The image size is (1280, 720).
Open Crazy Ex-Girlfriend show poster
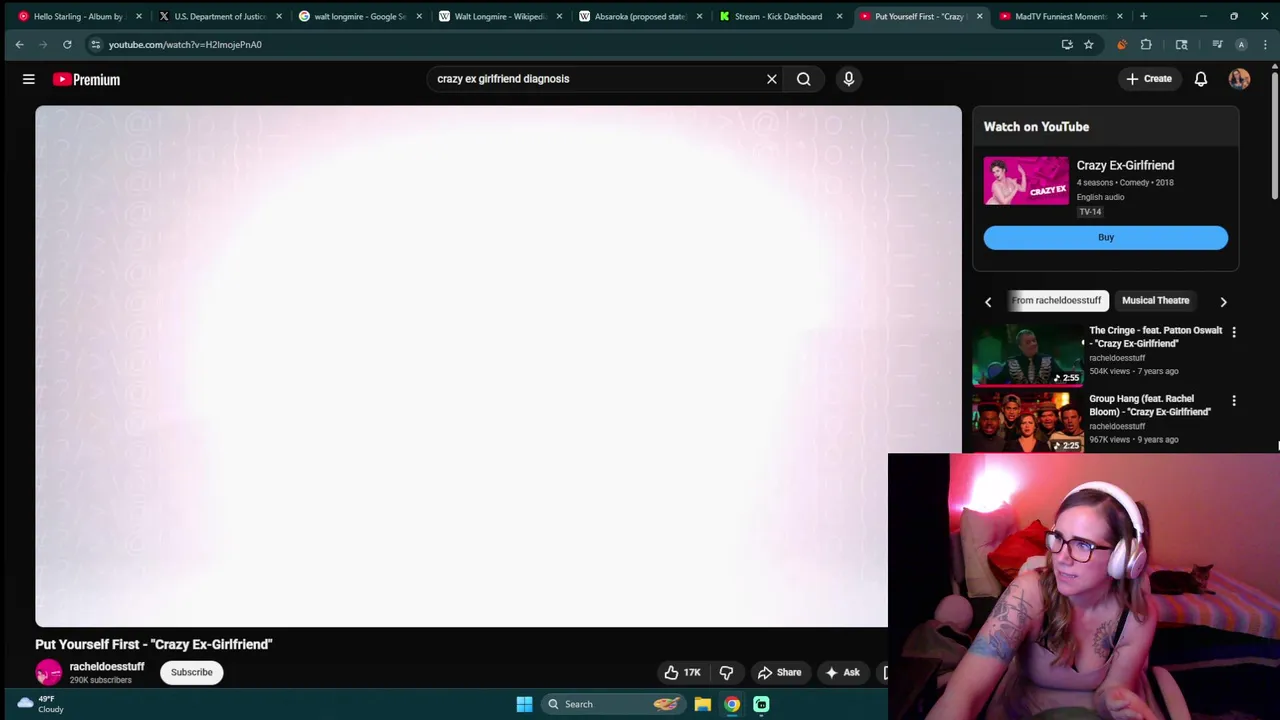1026,180
